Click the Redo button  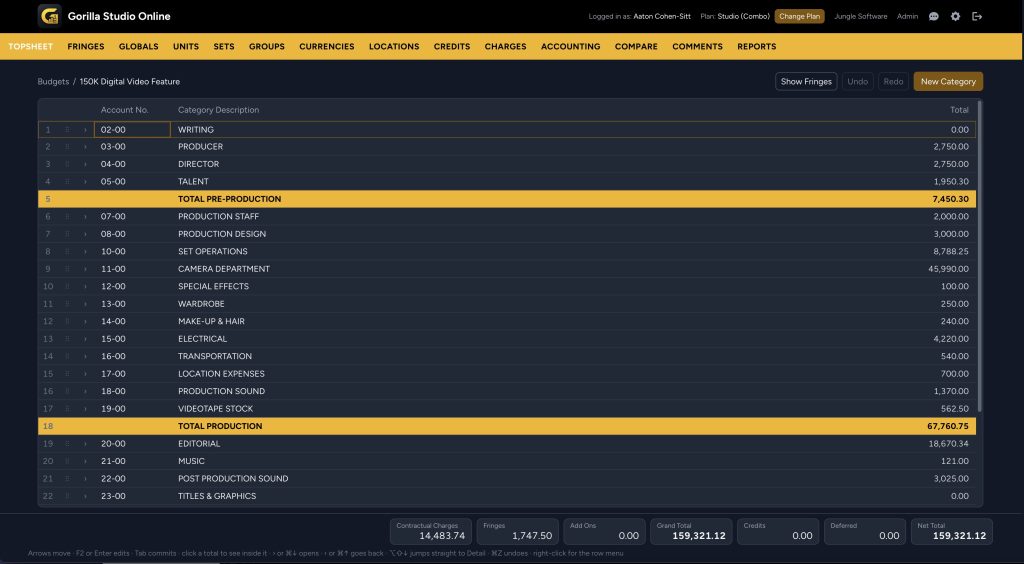coord(893,82)
